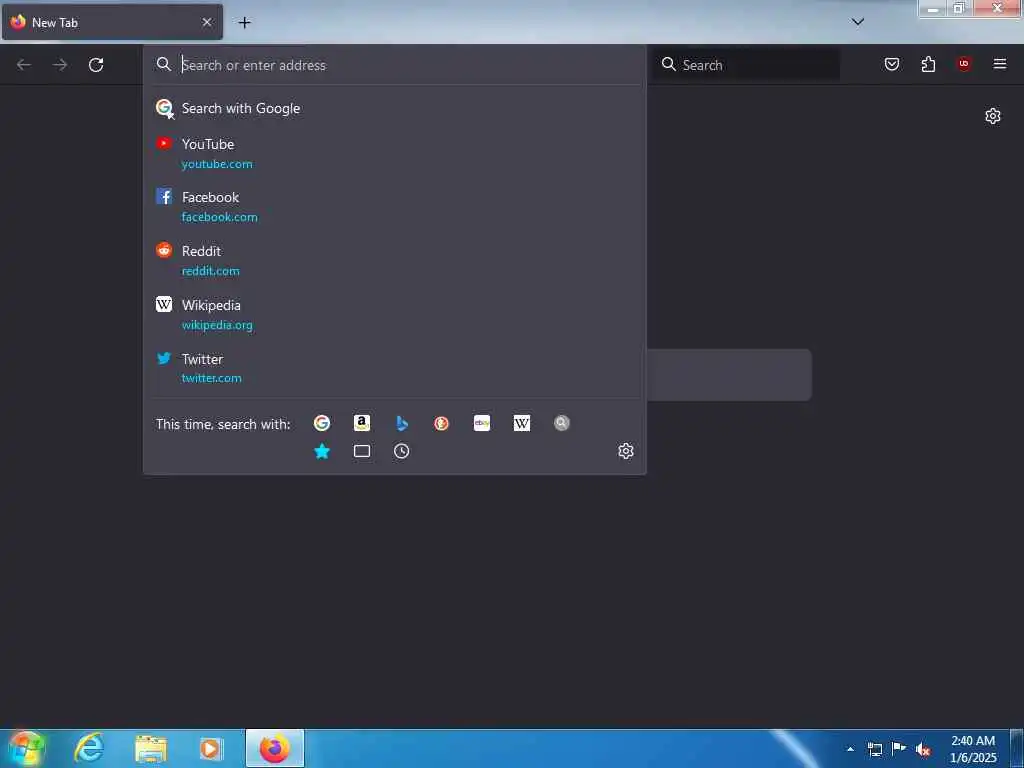This screenshot has height=768, width=1024.
Task: Open Windows Explorer folder on taskbar
Action: point(151,749)
